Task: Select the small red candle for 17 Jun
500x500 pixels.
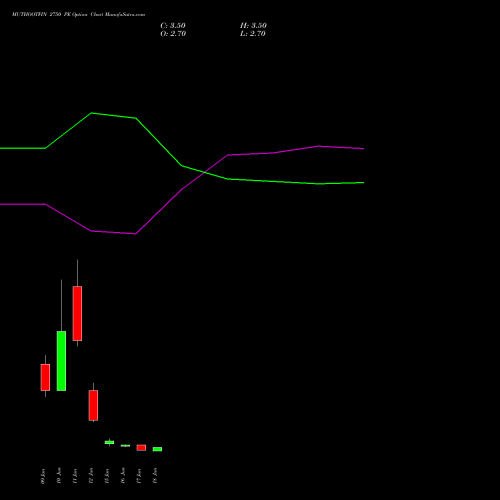Action: point(141,448)
